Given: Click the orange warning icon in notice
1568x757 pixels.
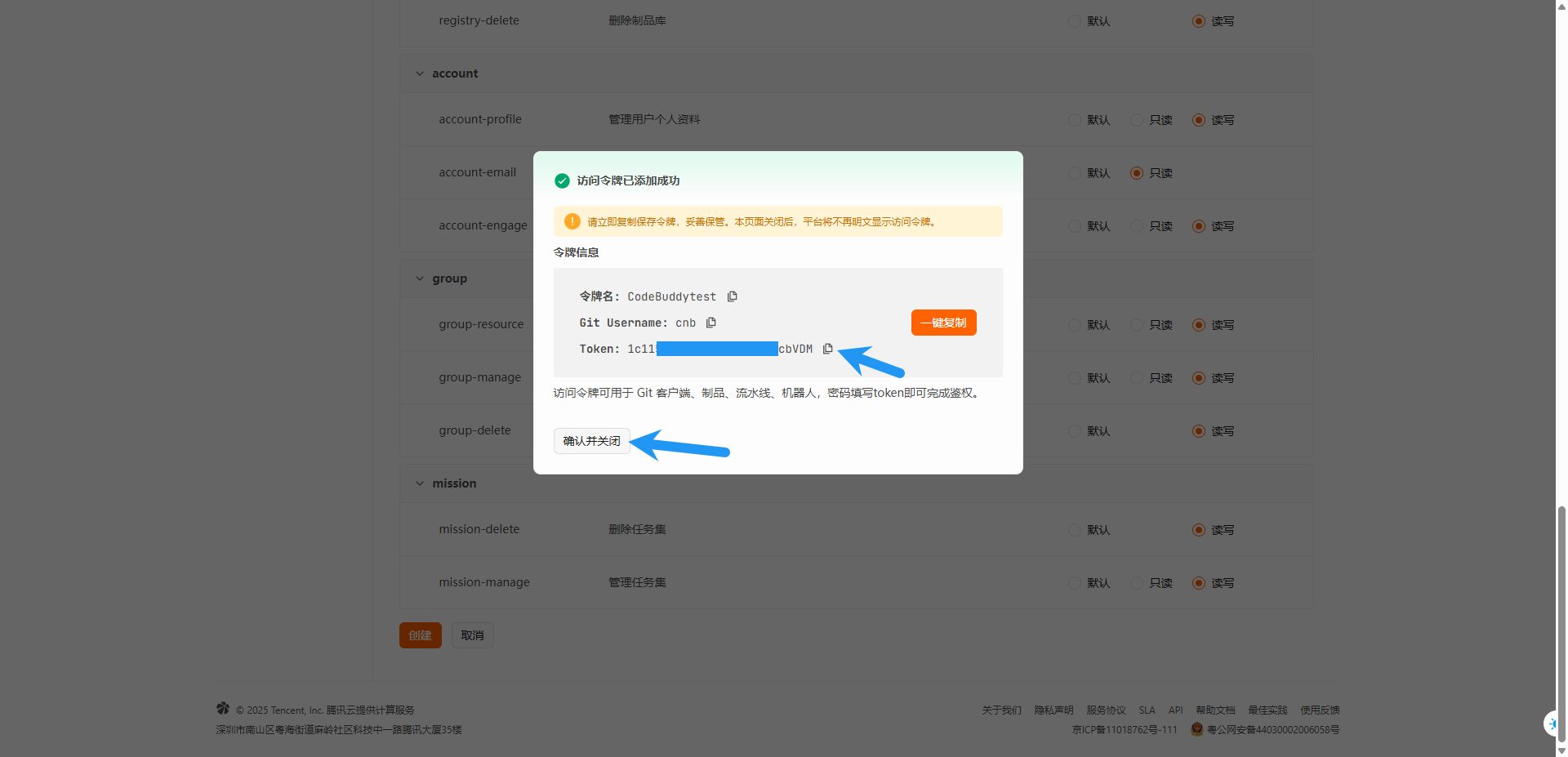Looking at the screenshot, I should (x=572, y=221).
